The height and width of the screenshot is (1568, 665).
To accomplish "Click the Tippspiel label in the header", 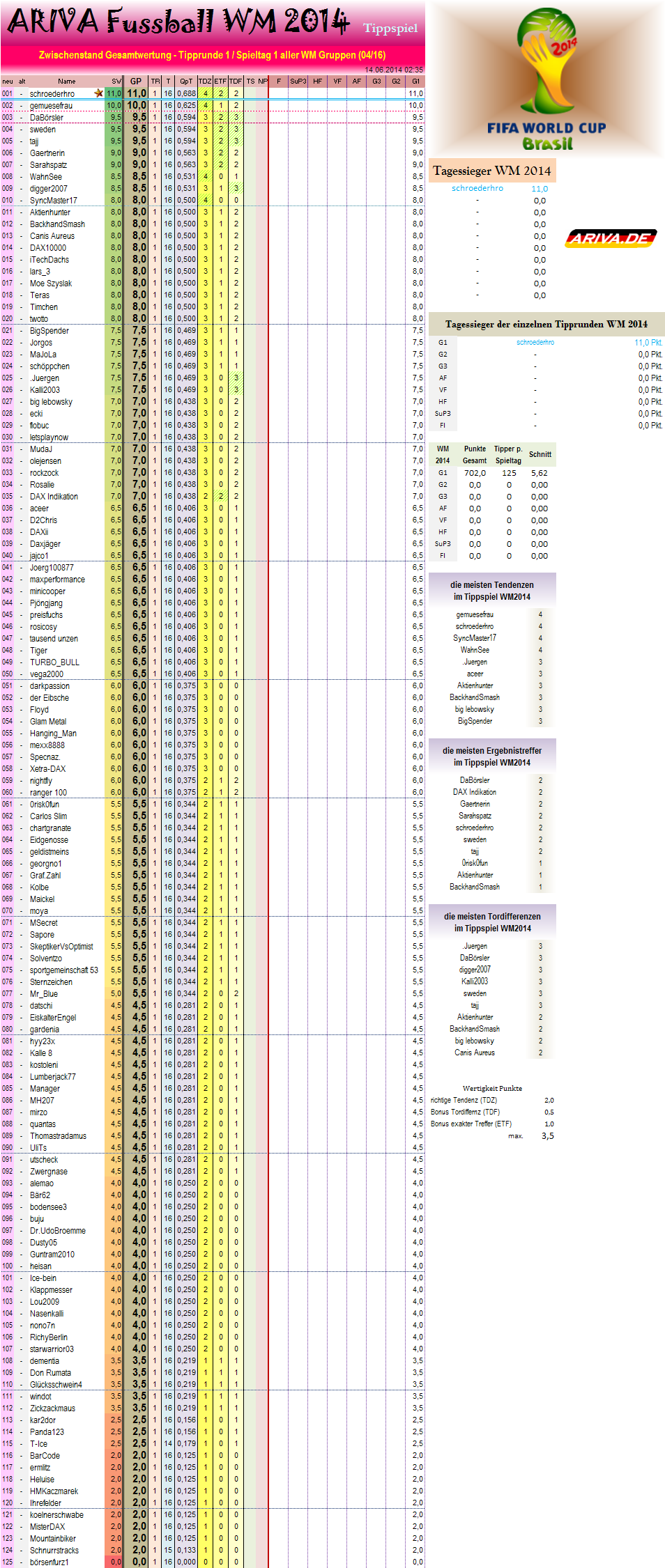I will click(390, 29).
